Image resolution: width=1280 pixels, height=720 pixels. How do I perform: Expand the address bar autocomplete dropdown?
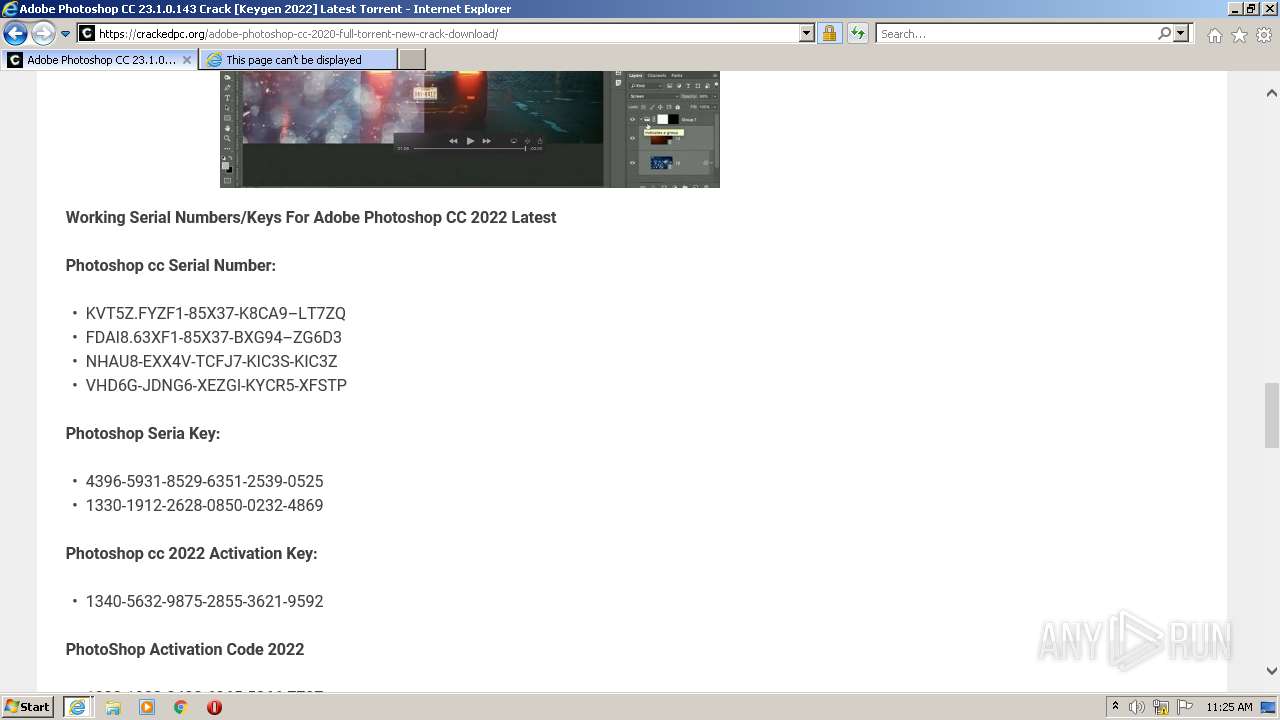[806, 33]
